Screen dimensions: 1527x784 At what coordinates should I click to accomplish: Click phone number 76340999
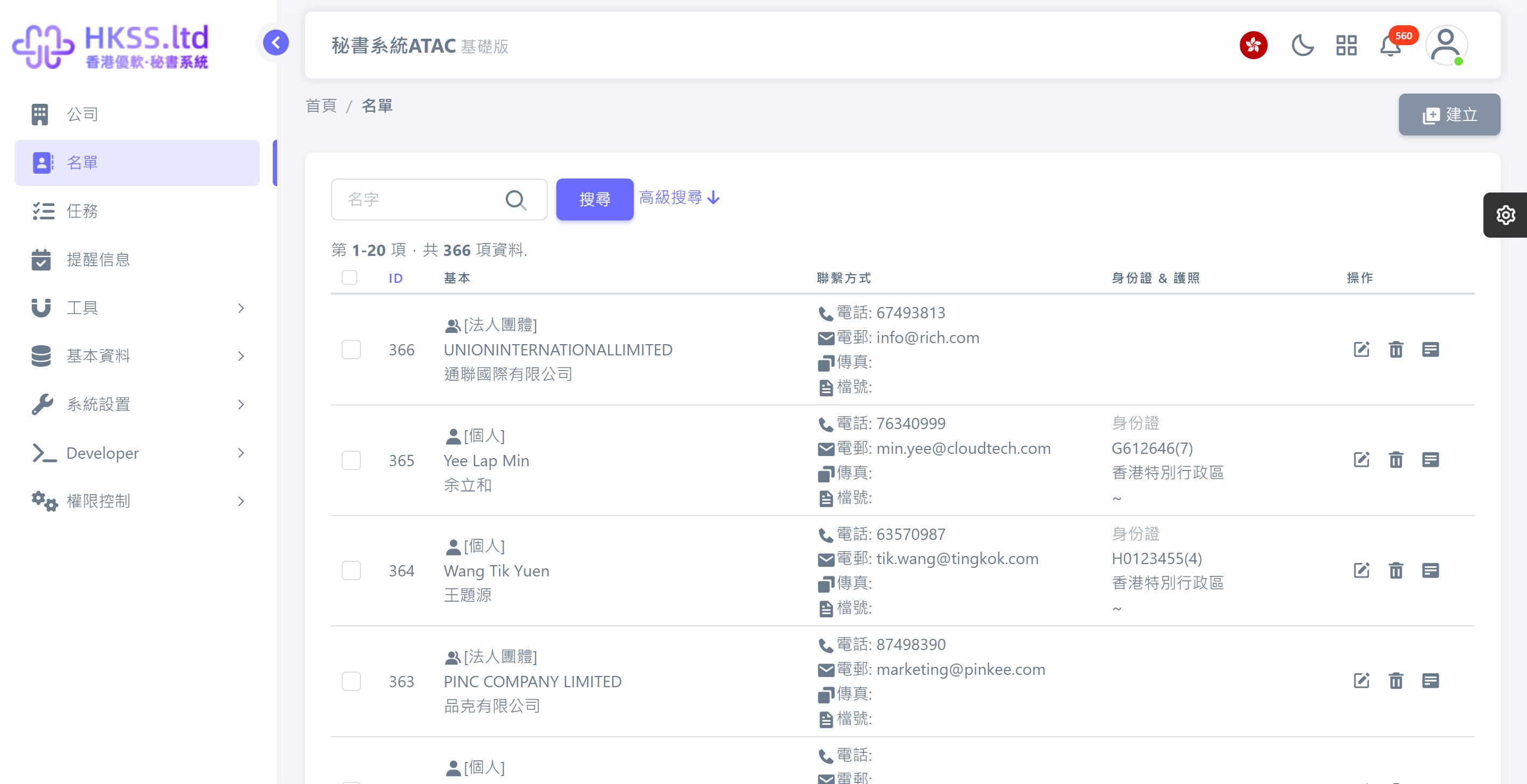pos(910,424)
